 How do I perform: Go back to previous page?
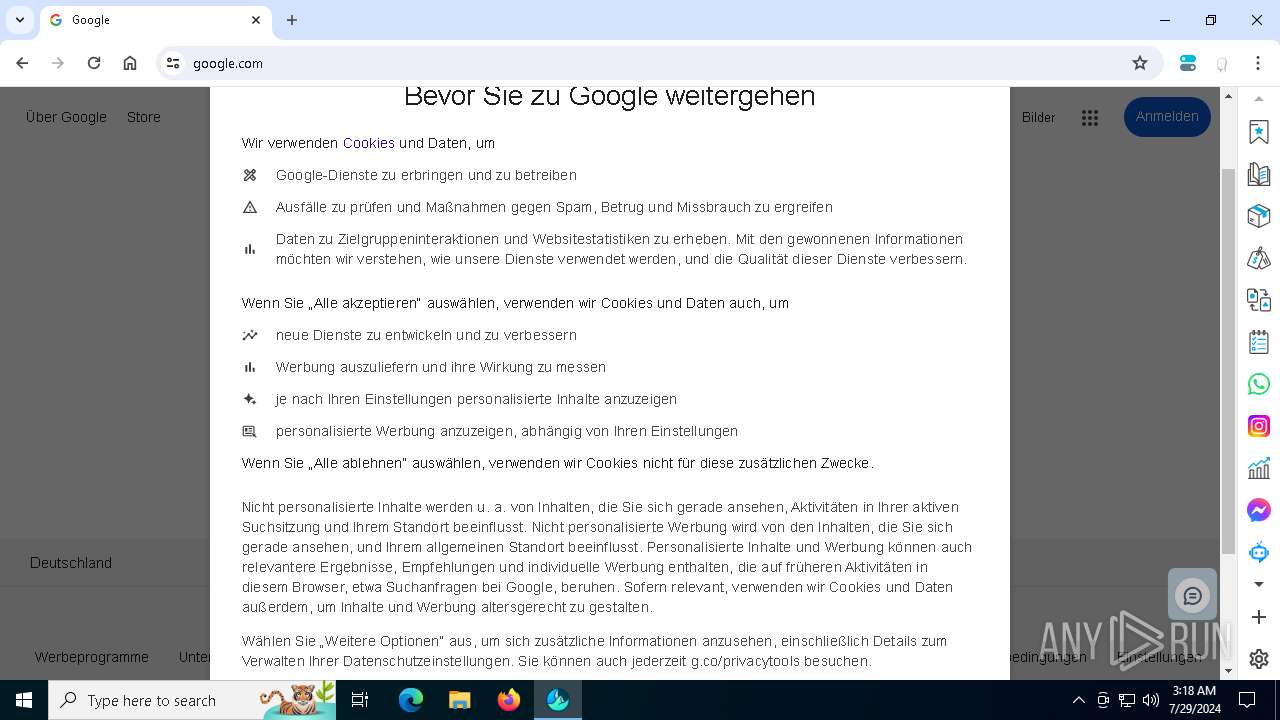coord(22,63)
